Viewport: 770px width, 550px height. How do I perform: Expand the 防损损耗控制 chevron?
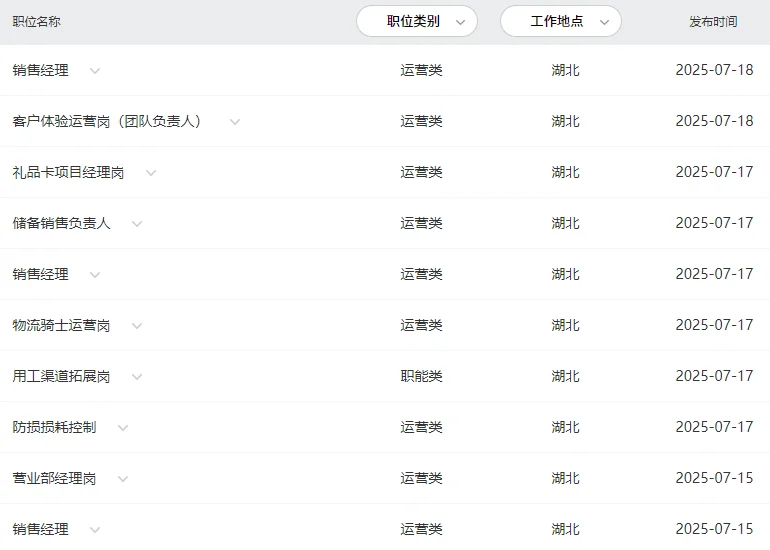point(123,428)
